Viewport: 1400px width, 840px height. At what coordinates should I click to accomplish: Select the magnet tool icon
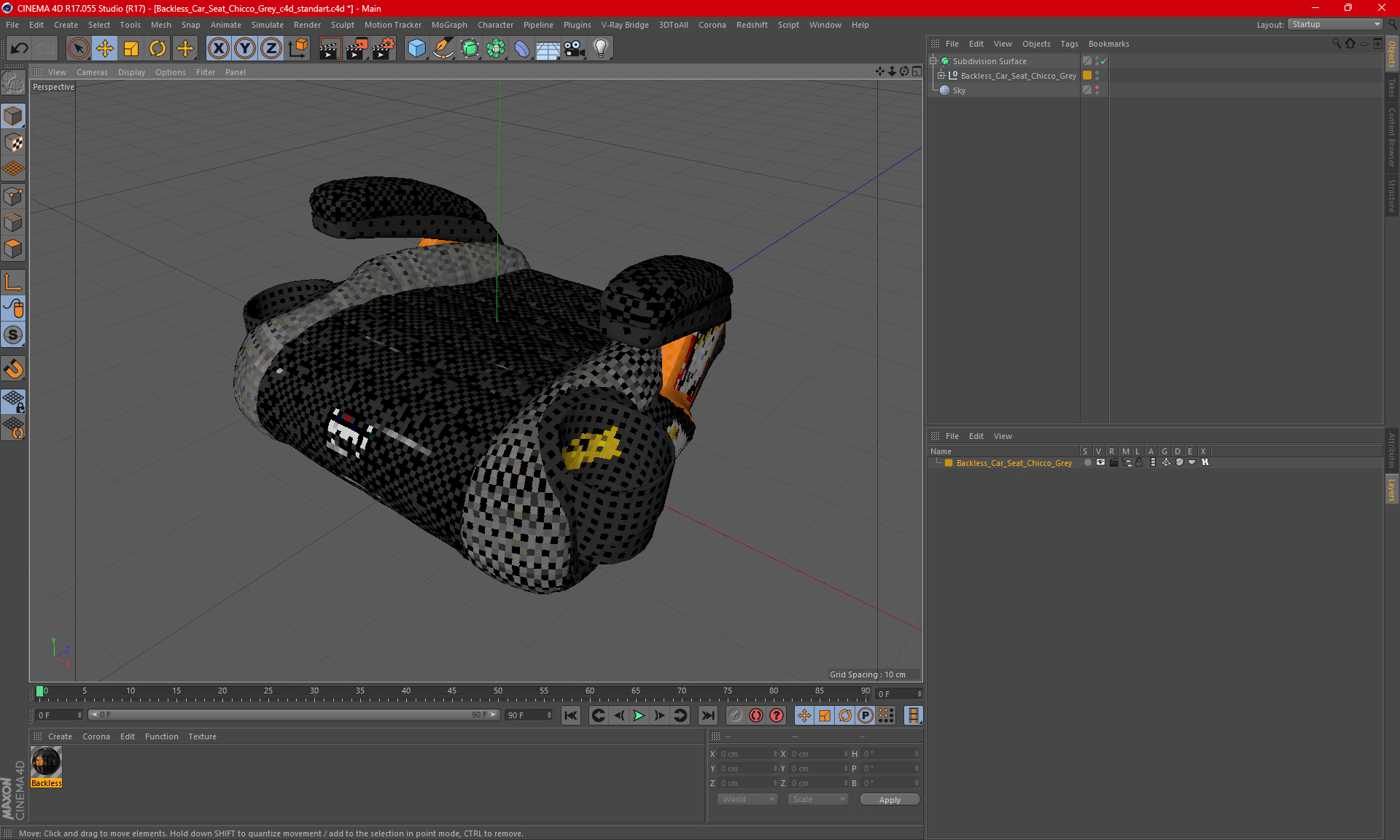coord(13,369)
